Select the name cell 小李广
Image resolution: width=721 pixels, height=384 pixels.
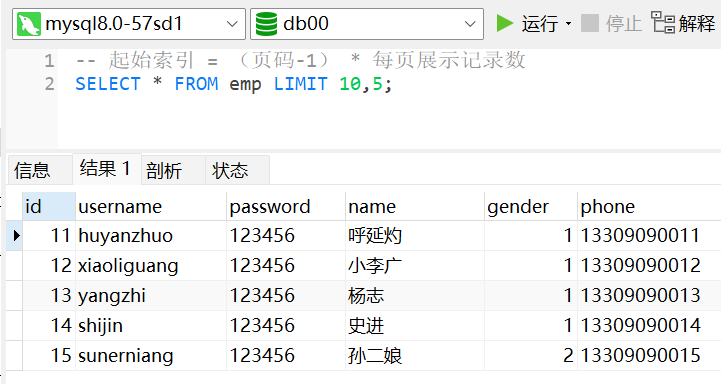[x=415, y=265]
